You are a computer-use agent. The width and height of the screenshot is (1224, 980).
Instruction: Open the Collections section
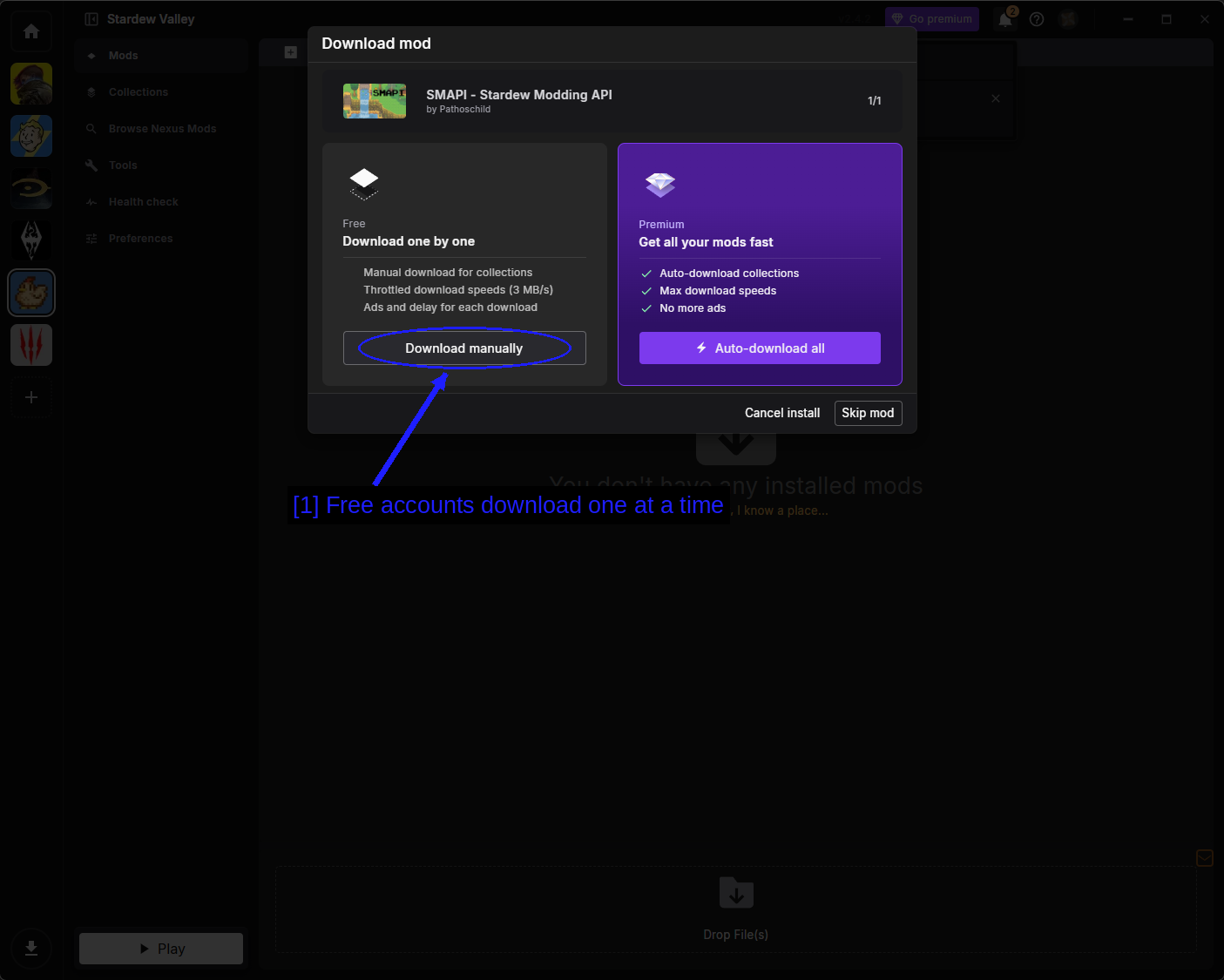(160, 92)
